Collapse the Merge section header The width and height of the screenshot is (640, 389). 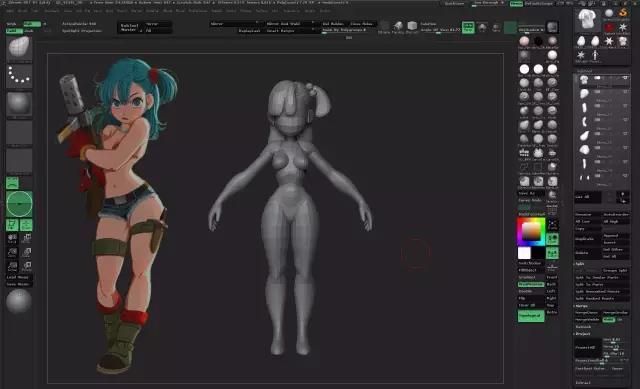pos(582,306)
